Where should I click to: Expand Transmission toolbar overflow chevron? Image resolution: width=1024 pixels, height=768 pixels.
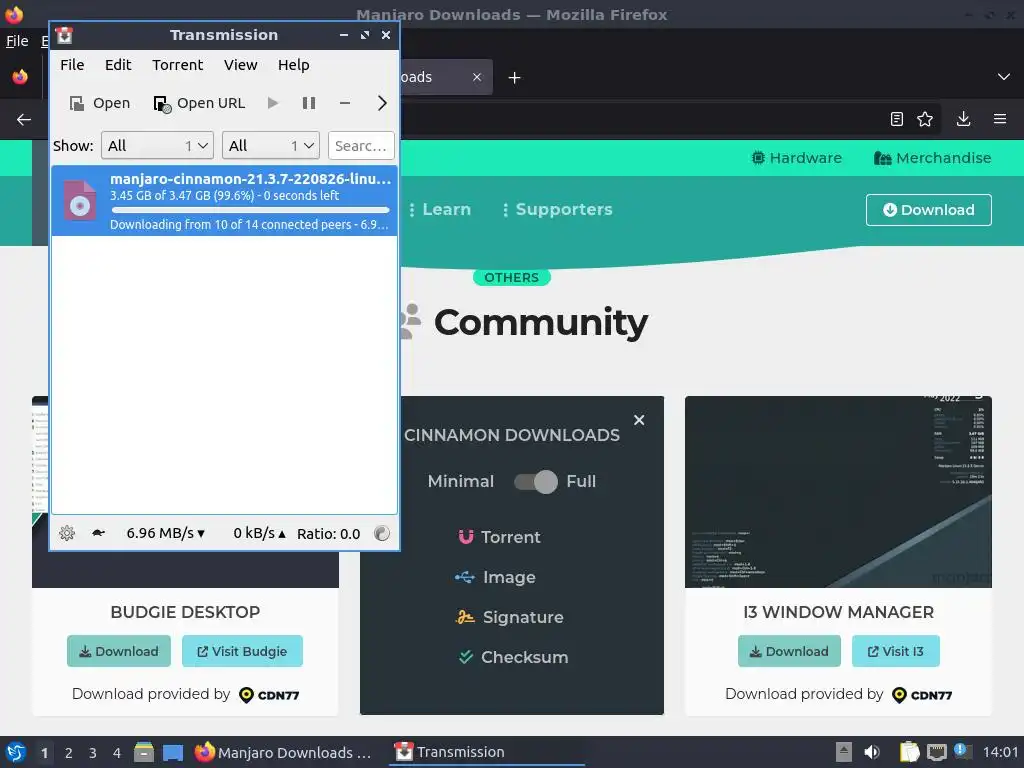tap(382, 103)
